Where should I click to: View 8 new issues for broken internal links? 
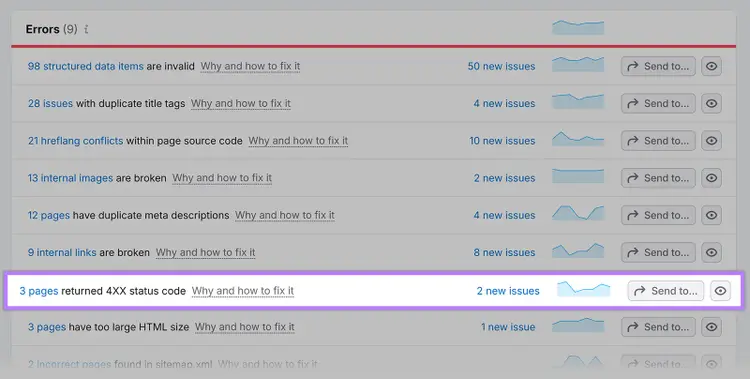point(504,252)
